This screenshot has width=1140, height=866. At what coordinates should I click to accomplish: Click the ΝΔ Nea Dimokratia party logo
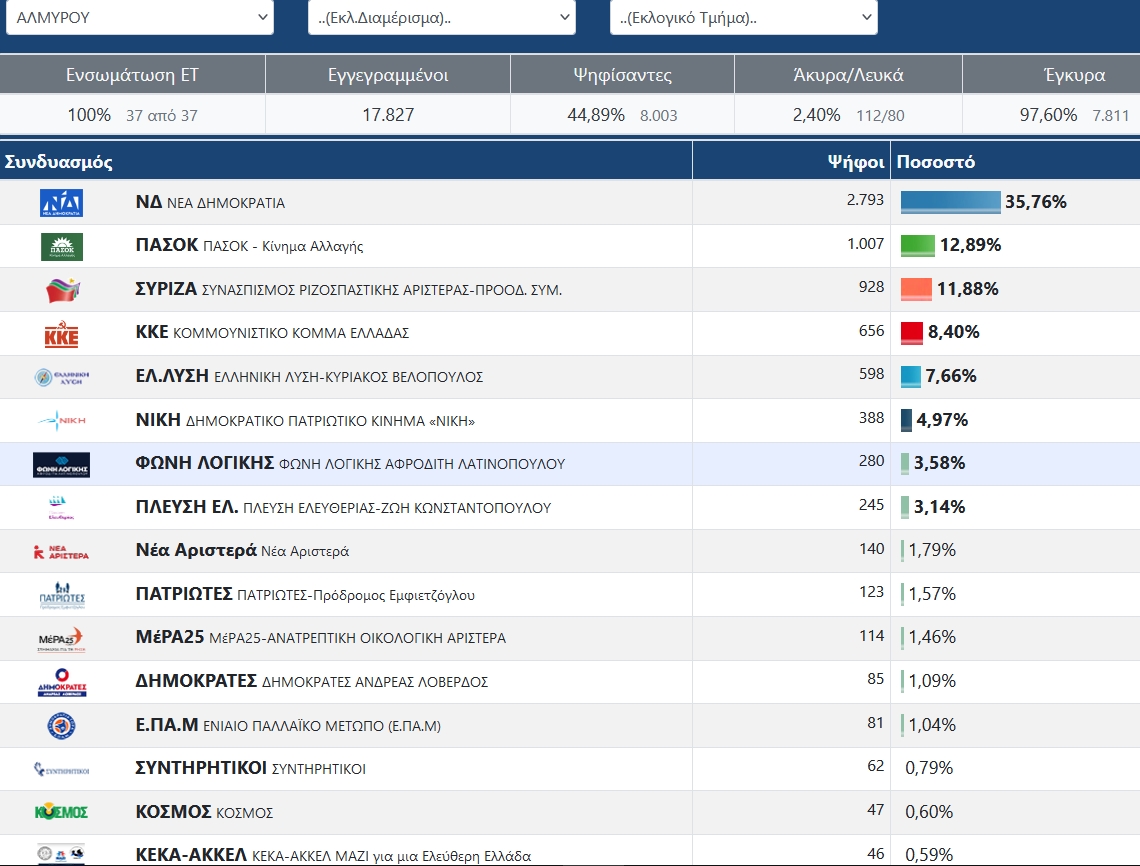61,203
